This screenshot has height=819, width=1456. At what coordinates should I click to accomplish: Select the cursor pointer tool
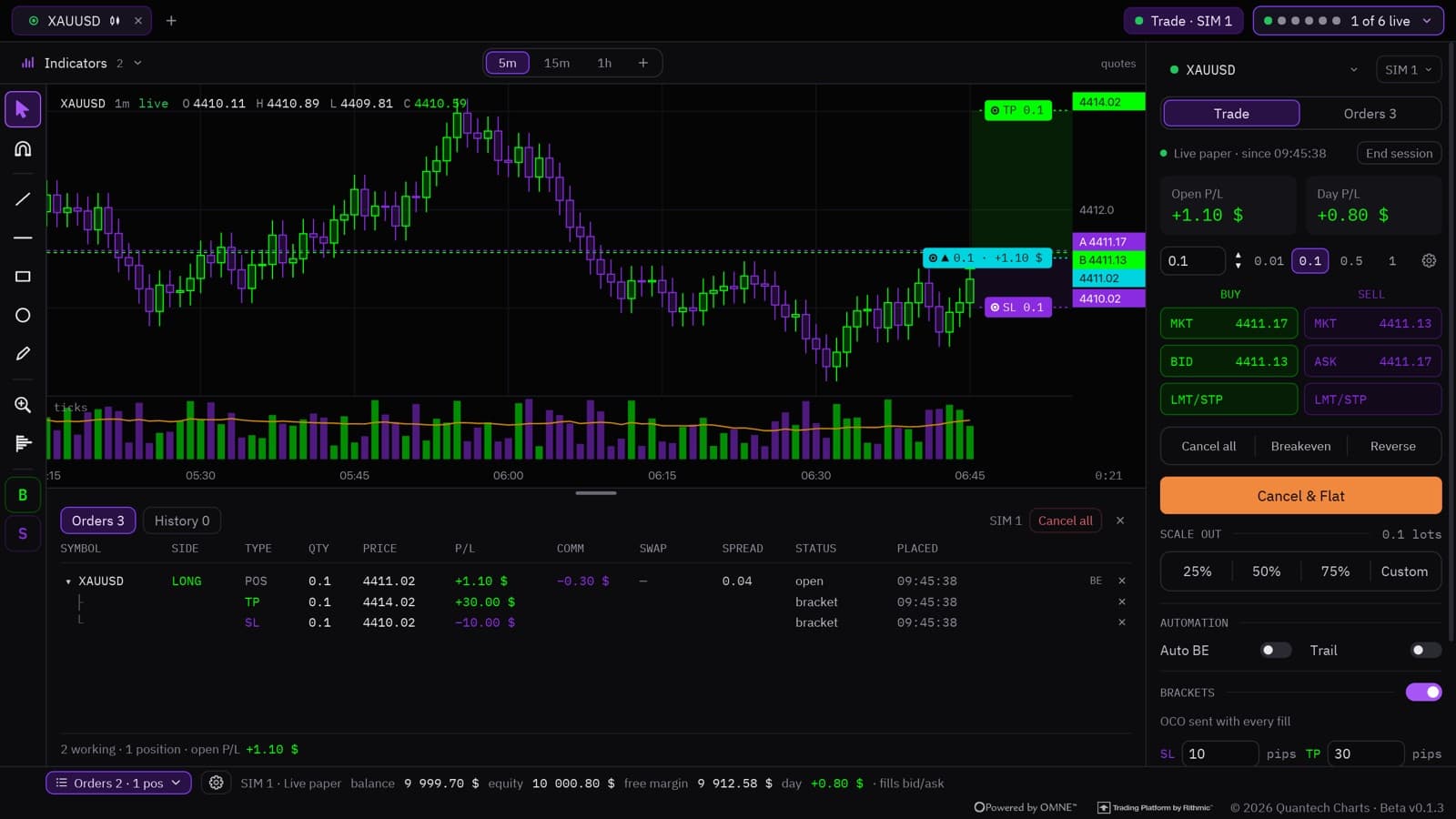[23, 109]
